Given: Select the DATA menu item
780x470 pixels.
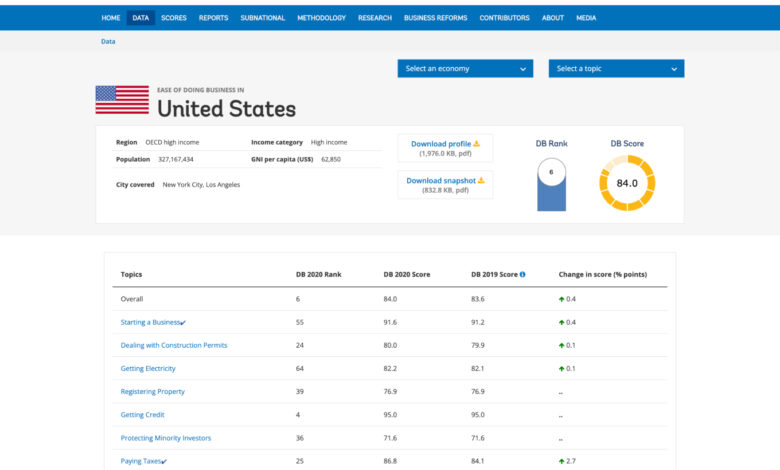Looking at the screenshot, I should click(x=141, y=18).
